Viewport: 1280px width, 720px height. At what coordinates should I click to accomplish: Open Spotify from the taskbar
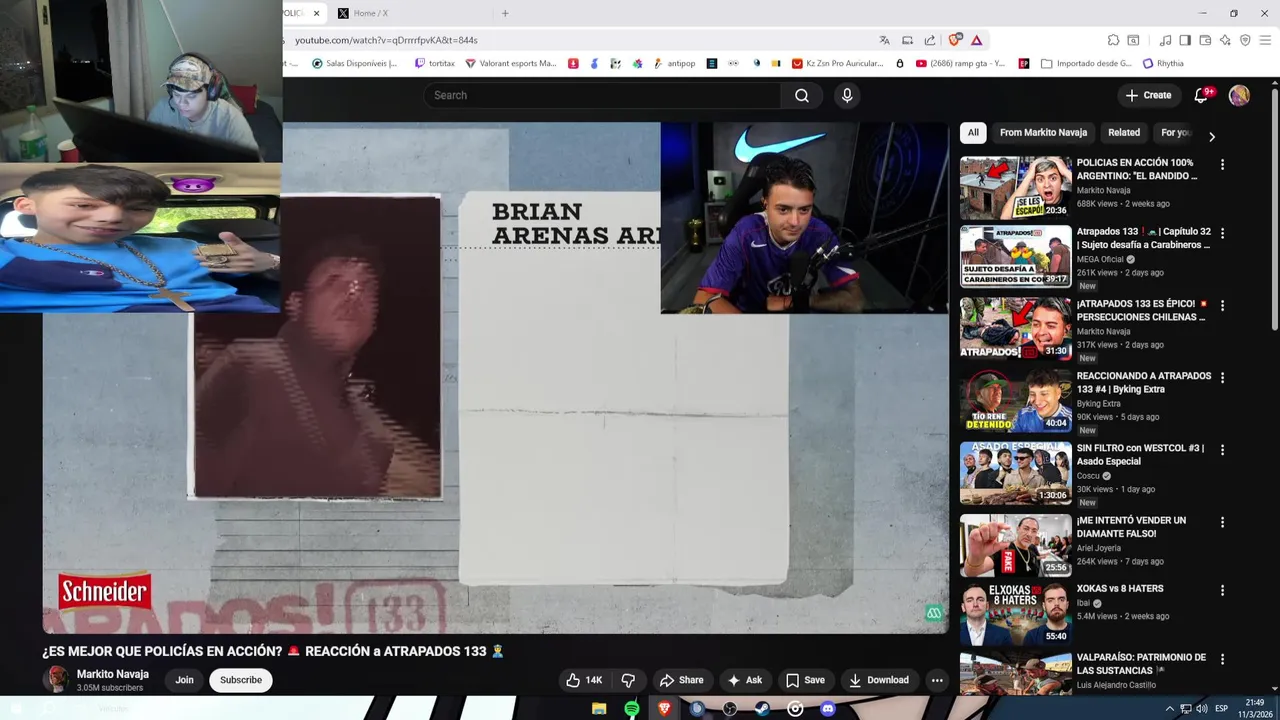coord(632,709)
